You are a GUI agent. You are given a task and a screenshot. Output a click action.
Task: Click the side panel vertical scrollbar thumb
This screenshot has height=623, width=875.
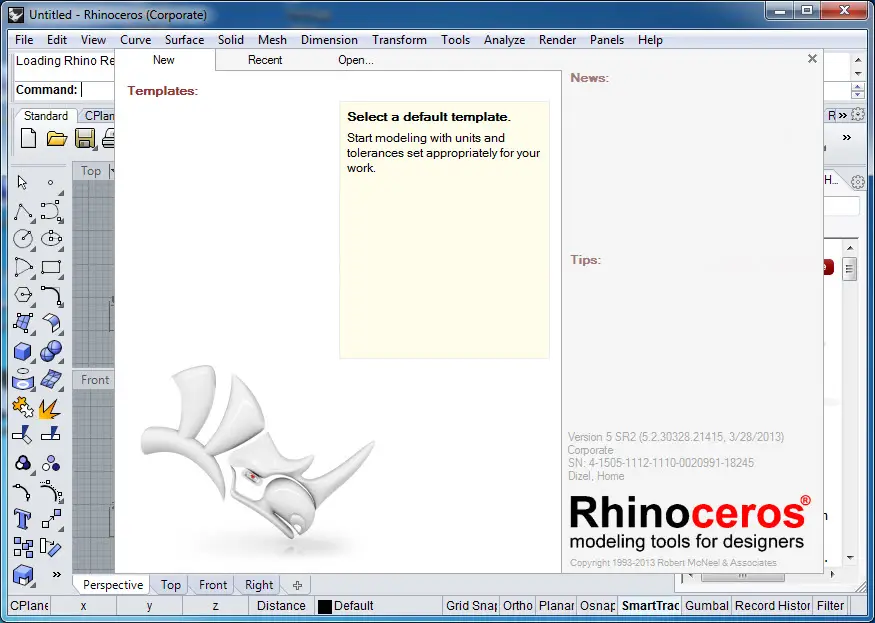click(849, 270)
